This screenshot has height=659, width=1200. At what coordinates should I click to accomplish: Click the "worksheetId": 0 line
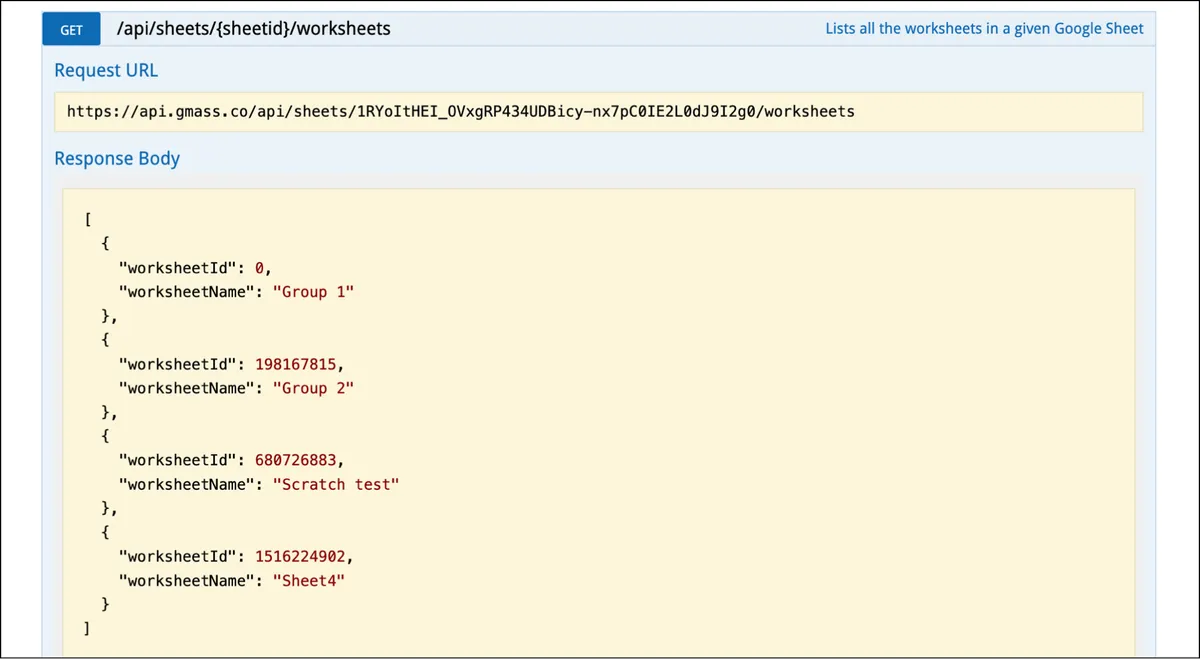(195, 268)
